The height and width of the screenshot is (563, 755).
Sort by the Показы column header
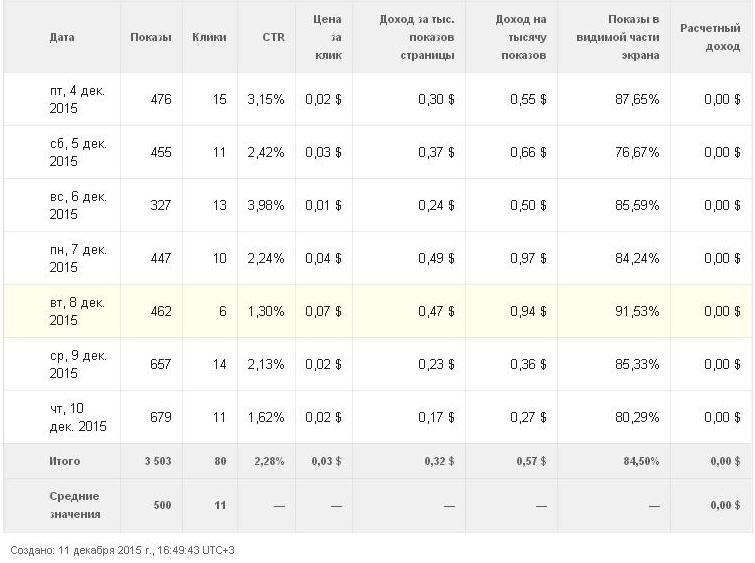pos(151,37)
